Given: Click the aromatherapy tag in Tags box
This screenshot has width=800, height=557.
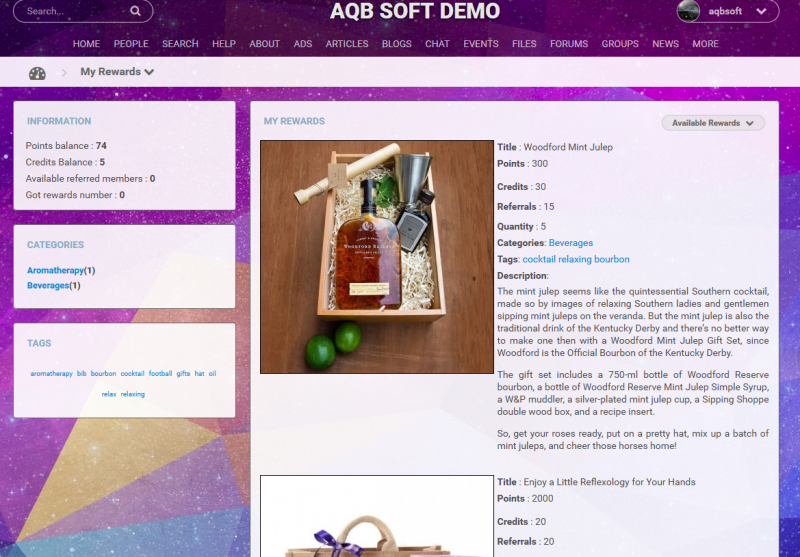Looking at the screenshot, I should [52, 373].
